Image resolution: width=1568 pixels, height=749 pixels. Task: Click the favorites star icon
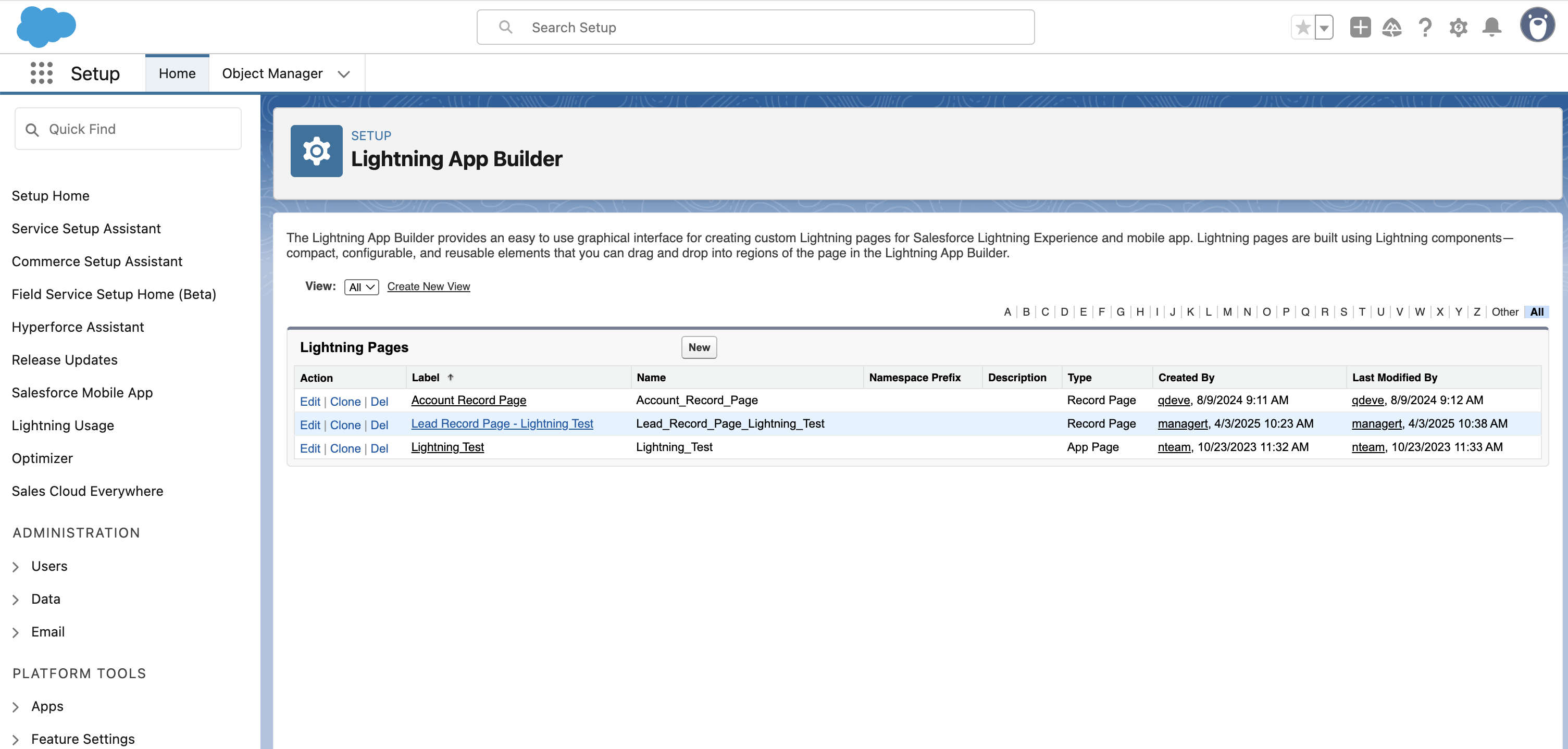point(1303,28)
